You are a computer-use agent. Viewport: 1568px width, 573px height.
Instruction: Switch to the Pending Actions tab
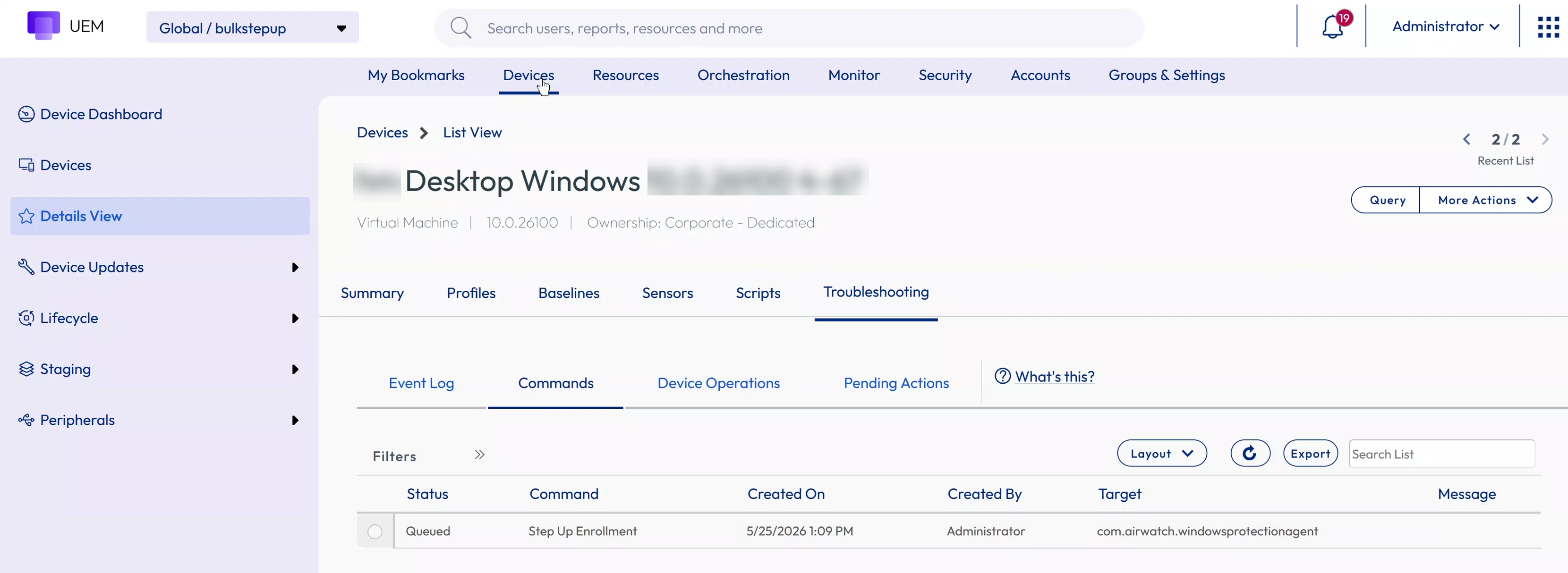pos(895,383)
